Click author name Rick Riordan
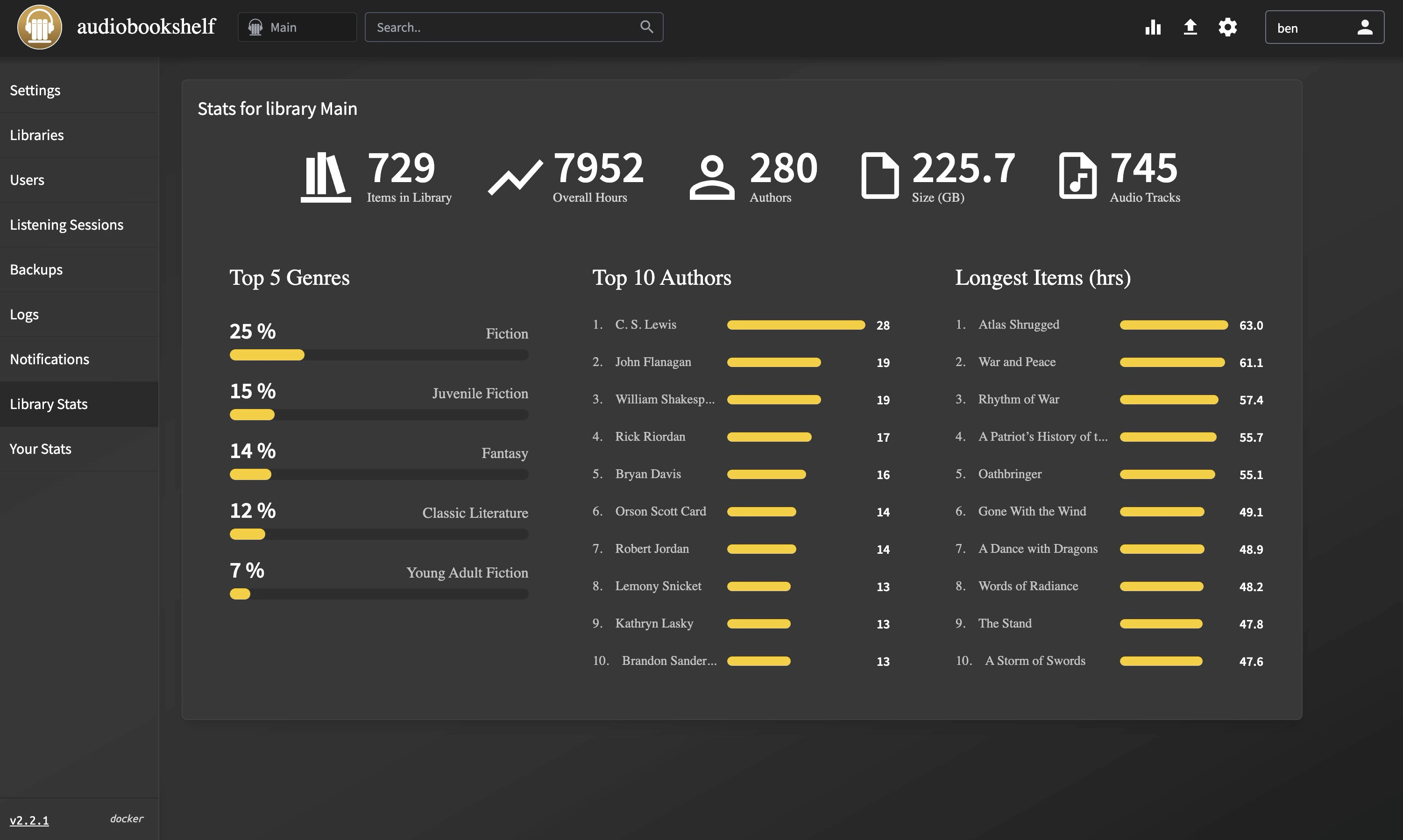This screenshot has width=1403, height=840. (x=650, y=437)
